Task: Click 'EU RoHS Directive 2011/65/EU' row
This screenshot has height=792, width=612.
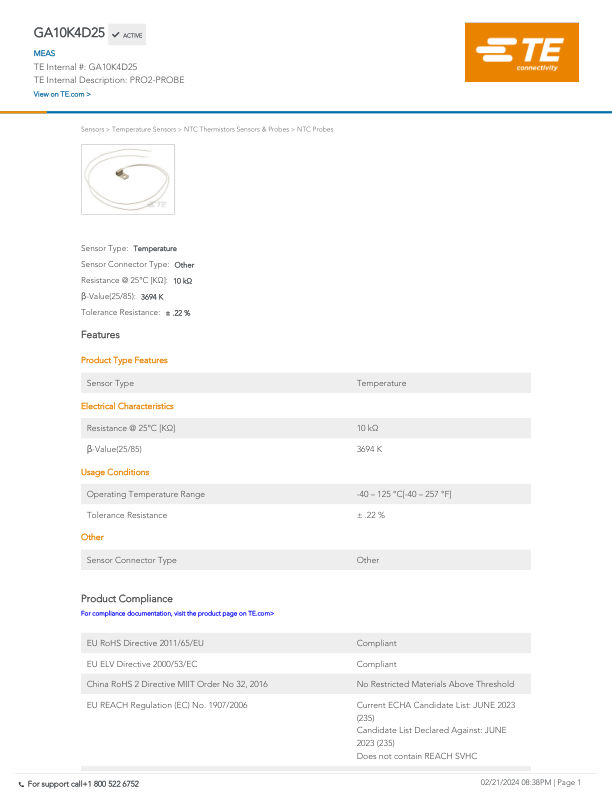Action: click(x=305, y=643)
